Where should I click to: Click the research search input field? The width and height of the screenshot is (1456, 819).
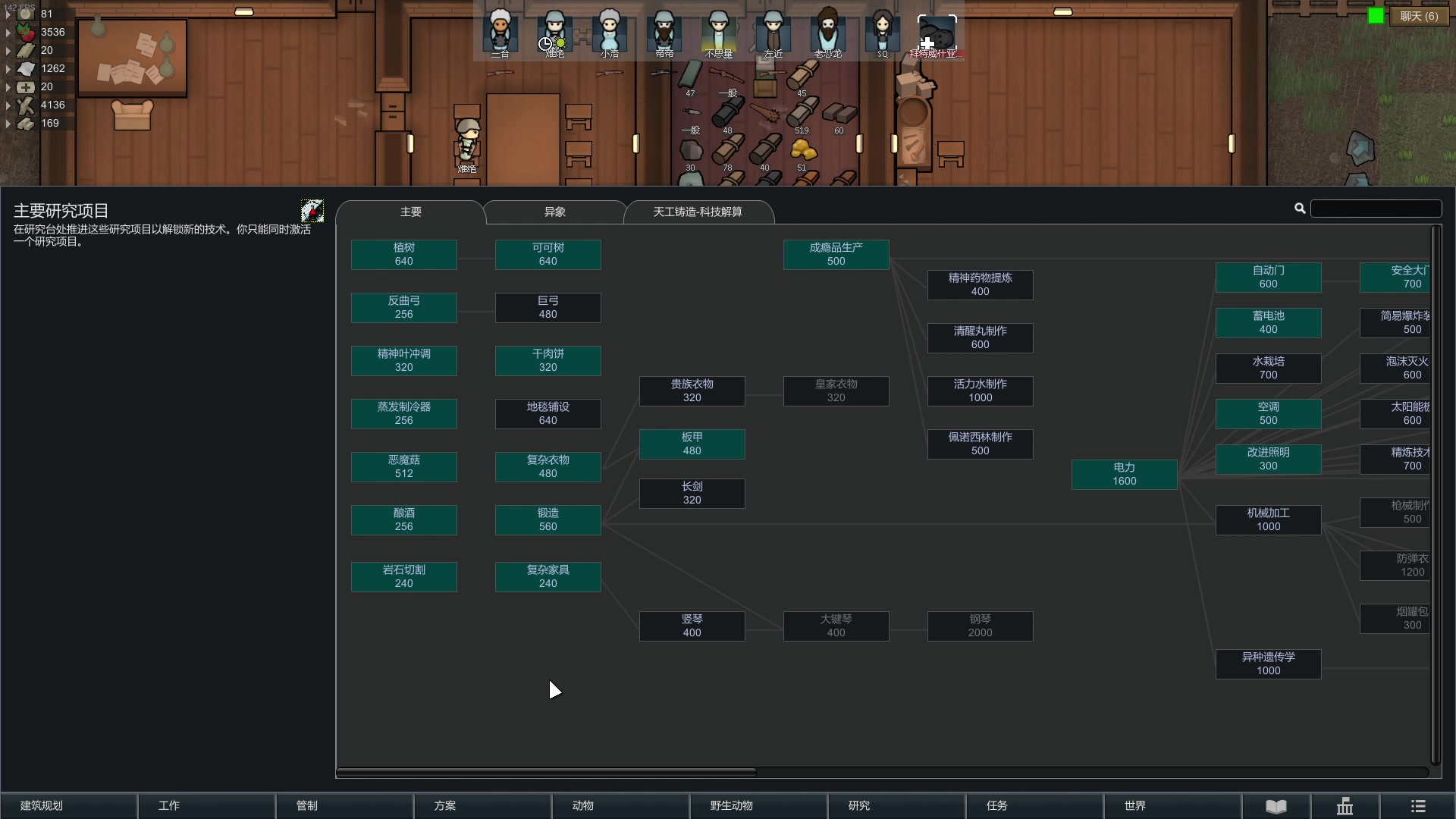(x=1376, y=209)
